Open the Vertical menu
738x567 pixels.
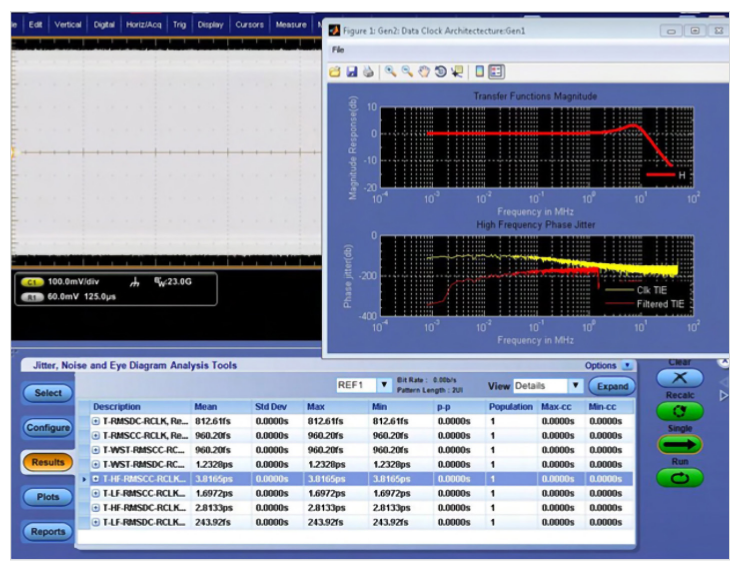tap(68, 24)
